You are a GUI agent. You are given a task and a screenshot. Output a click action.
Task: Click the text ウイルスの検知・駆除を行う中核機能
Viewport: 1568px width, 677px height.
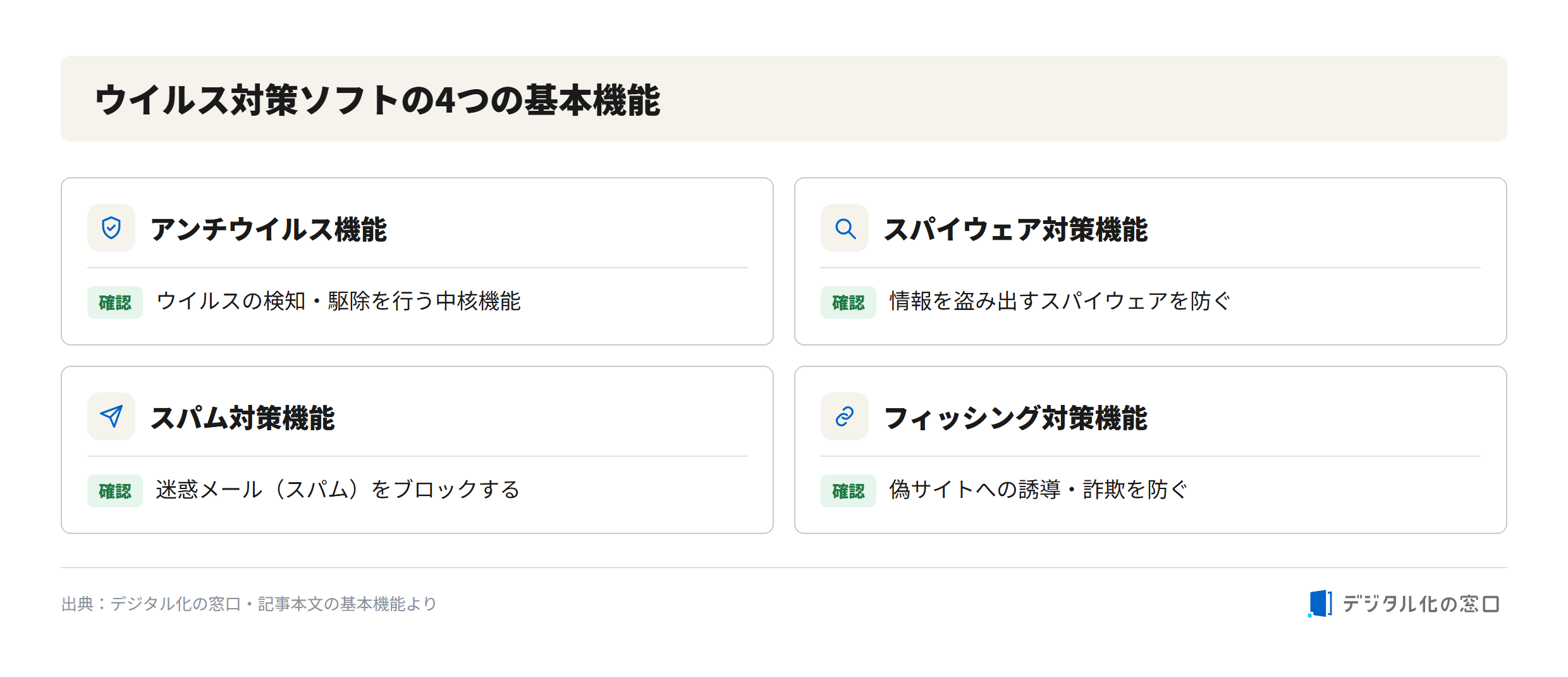tap(338, 301)
